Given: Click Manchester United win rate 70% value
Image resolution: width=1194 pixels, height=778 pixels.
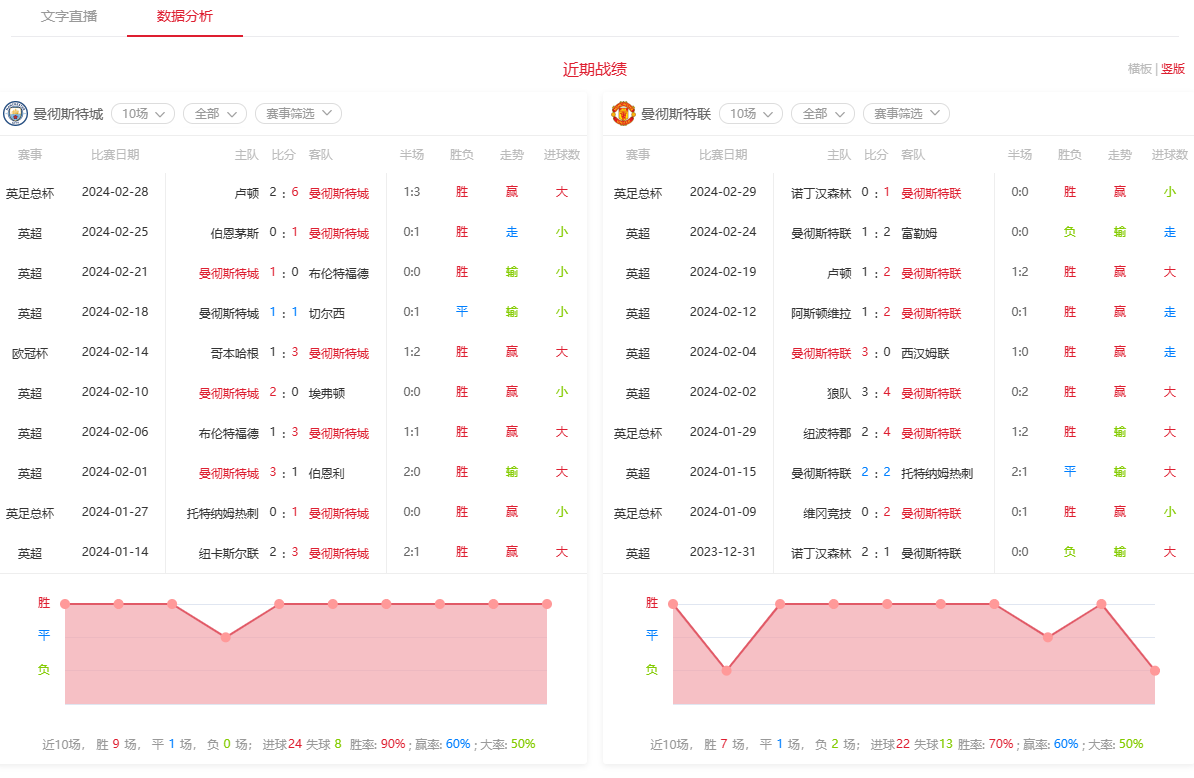Looking at the screenshot, I should pyautogui.click(x=1001, y=744).
